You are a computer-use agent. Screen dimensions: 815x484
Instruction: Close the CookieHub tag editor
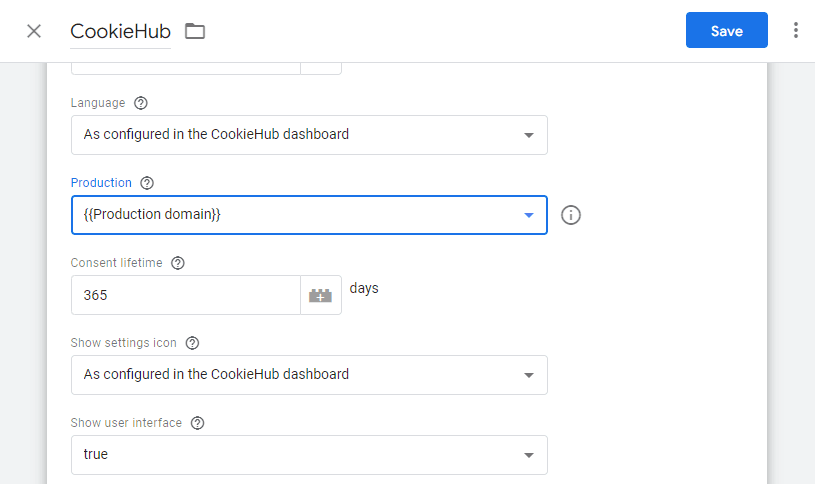pos(34,31)
